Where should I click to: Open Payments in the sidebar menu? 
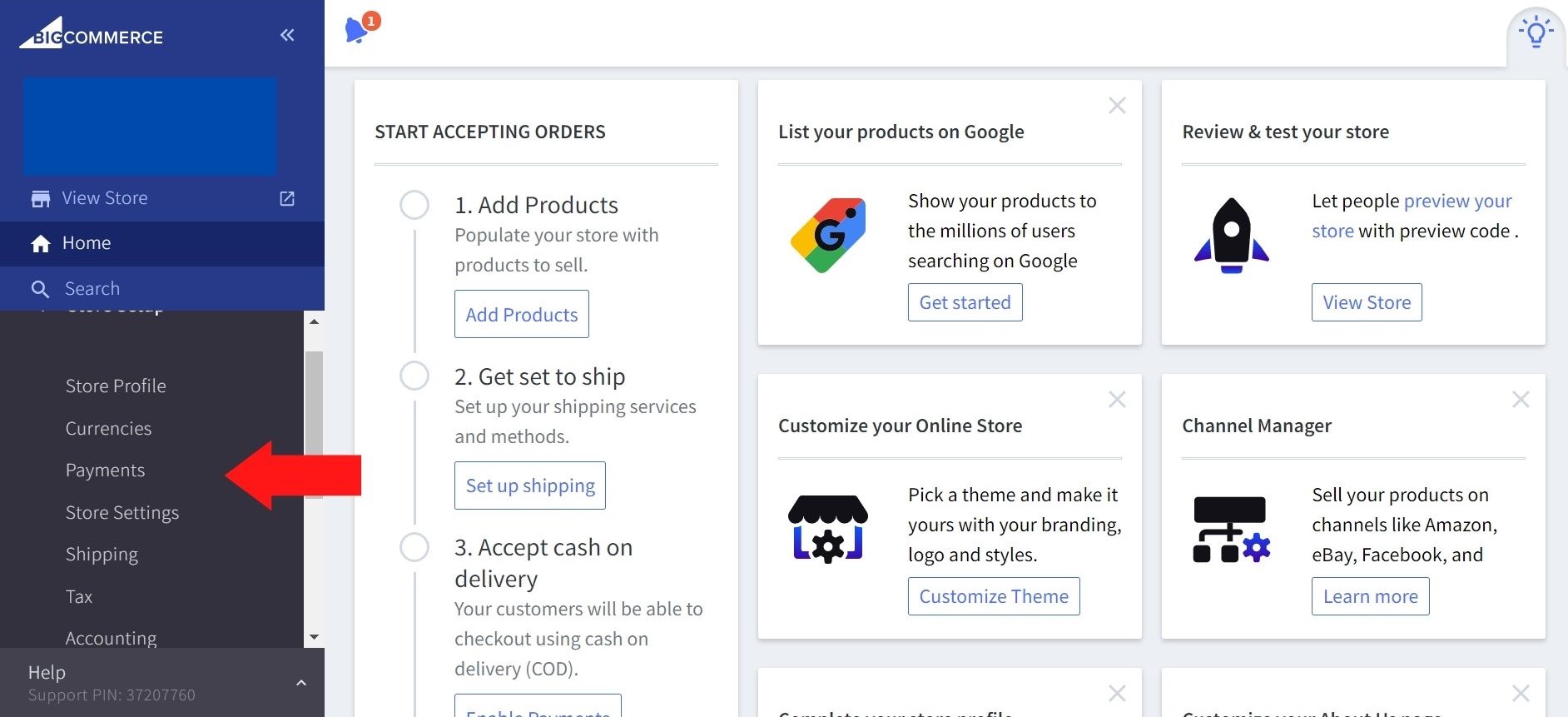105,471
